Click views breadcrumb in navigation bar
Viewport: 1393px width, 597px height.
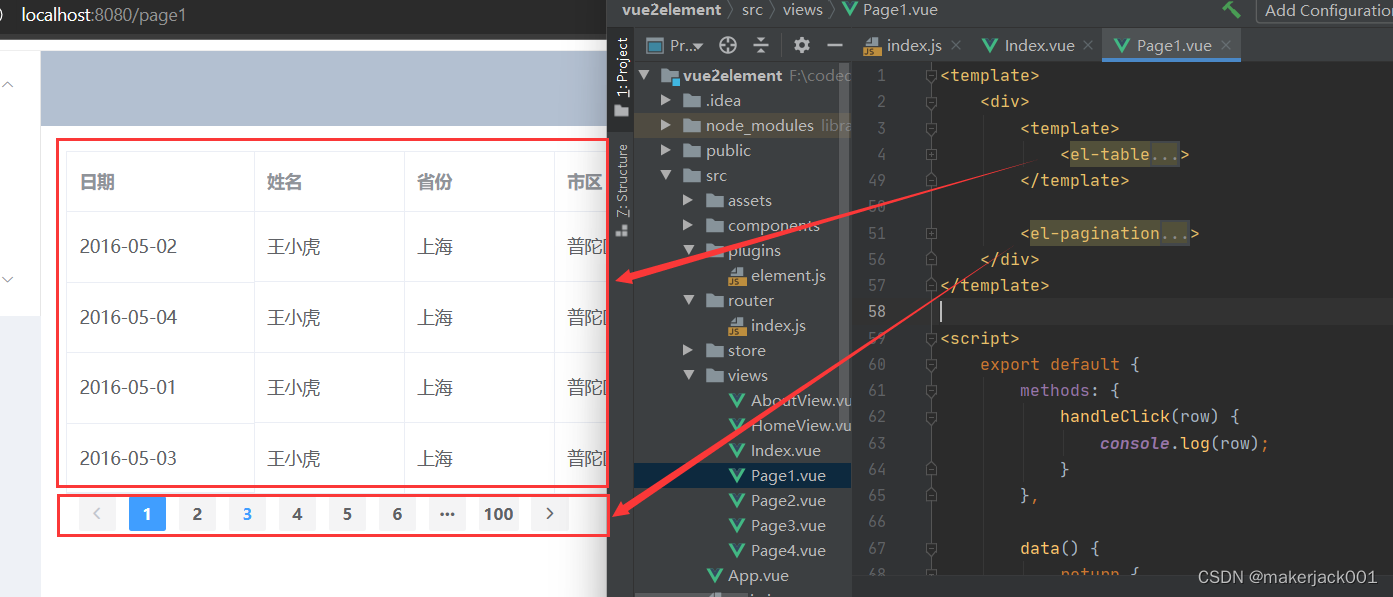803,10
